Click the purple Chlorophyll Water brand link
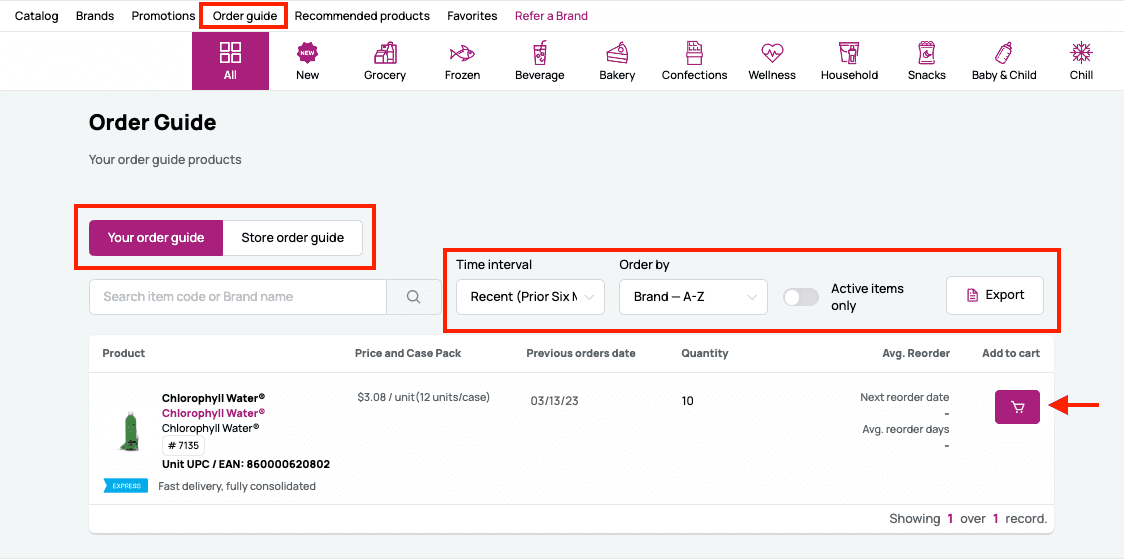Image resolution: width=1124 pixels, height=559 pixels. pos(214,413)
